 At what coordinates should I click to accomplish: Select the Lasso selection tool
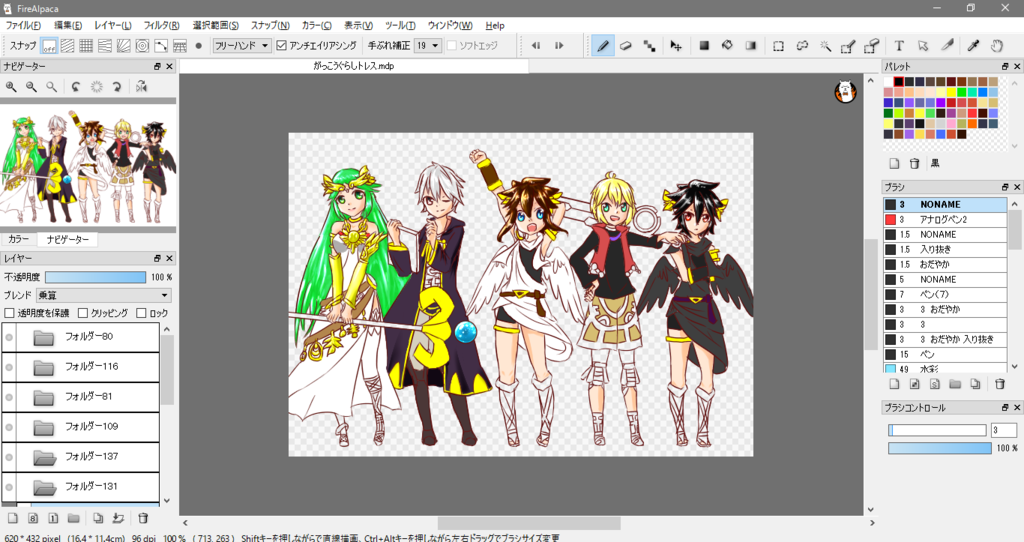802,46
